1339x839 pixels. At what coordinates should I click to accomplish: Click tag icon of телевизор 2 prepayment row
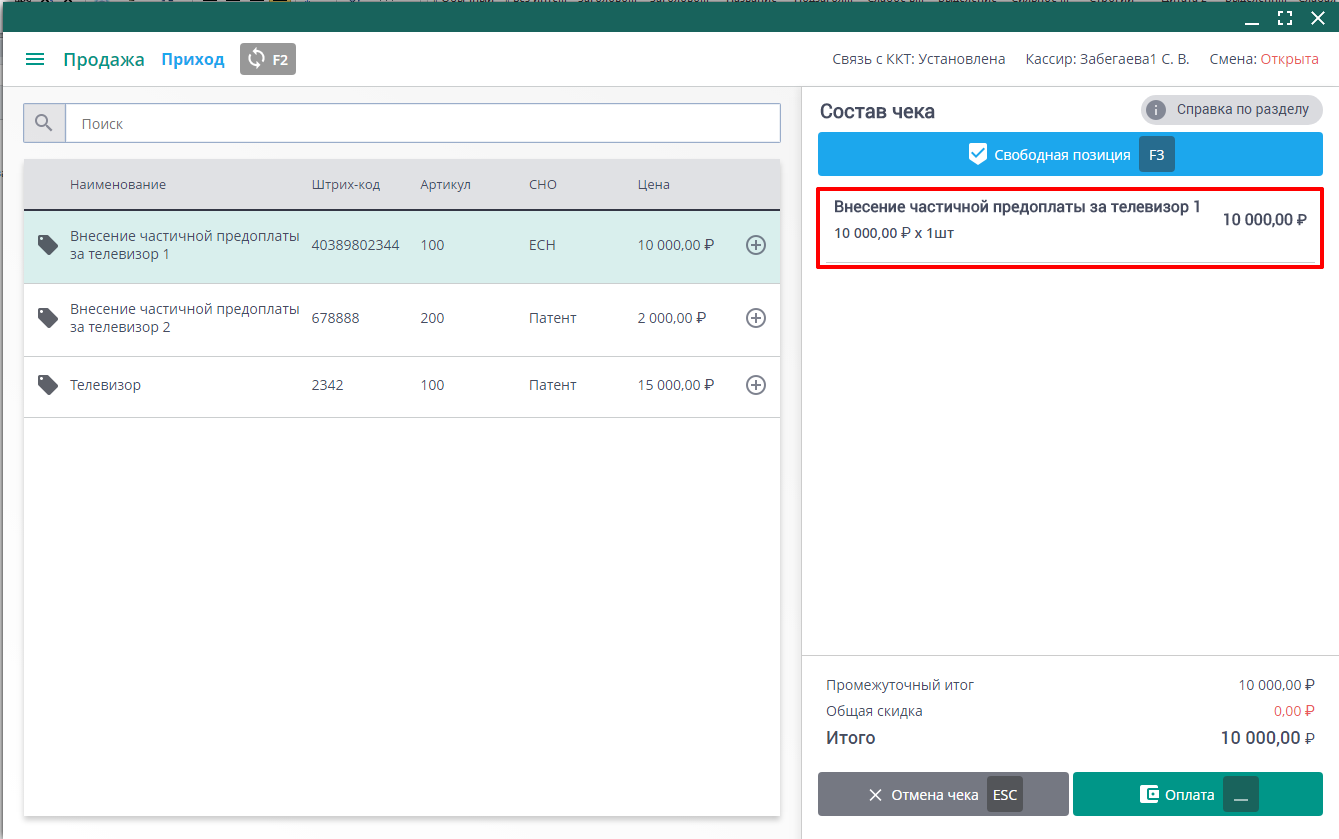click(x=48, y=318)
